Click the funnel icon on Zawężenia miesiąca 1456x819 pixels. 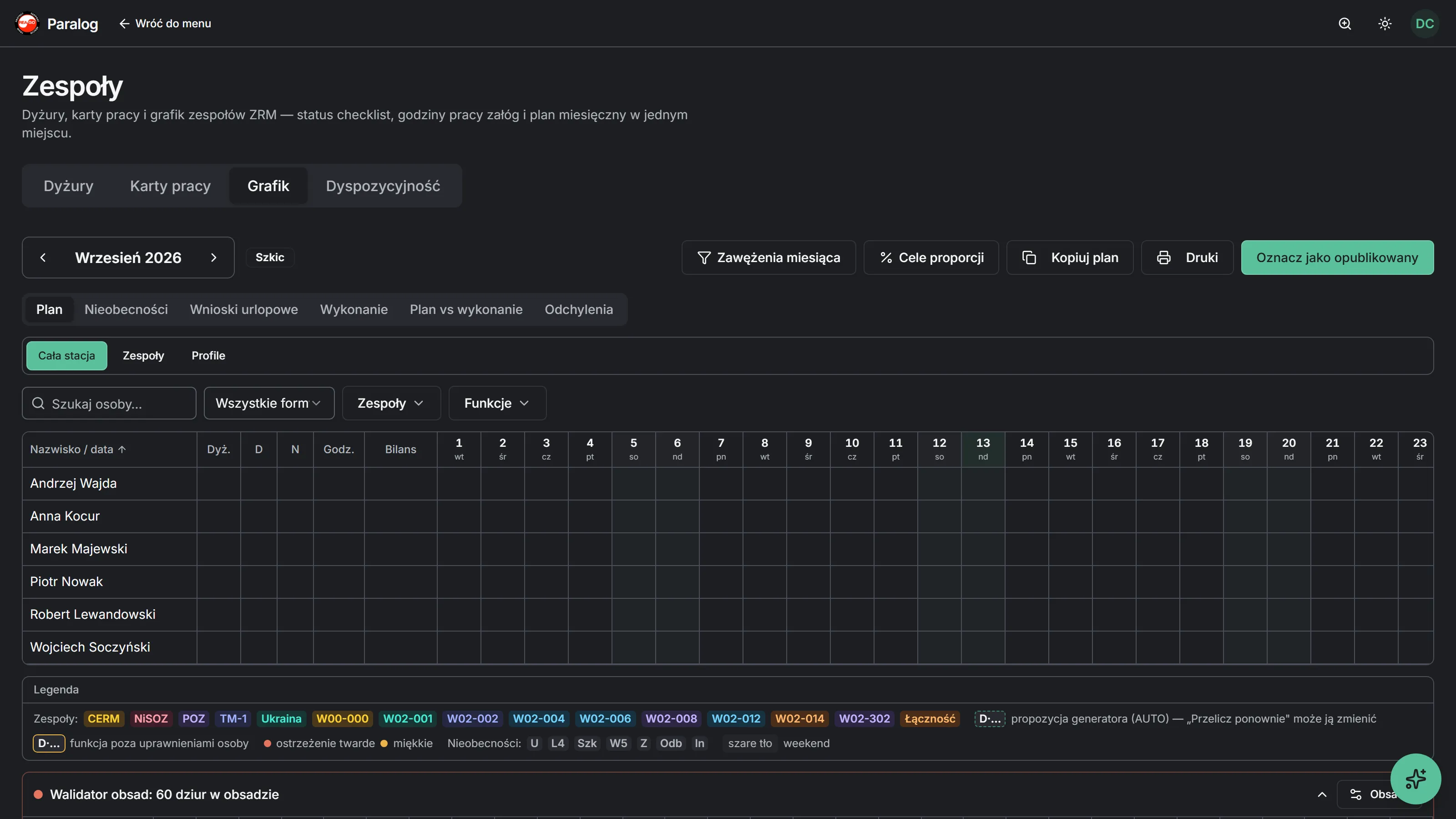704,258
